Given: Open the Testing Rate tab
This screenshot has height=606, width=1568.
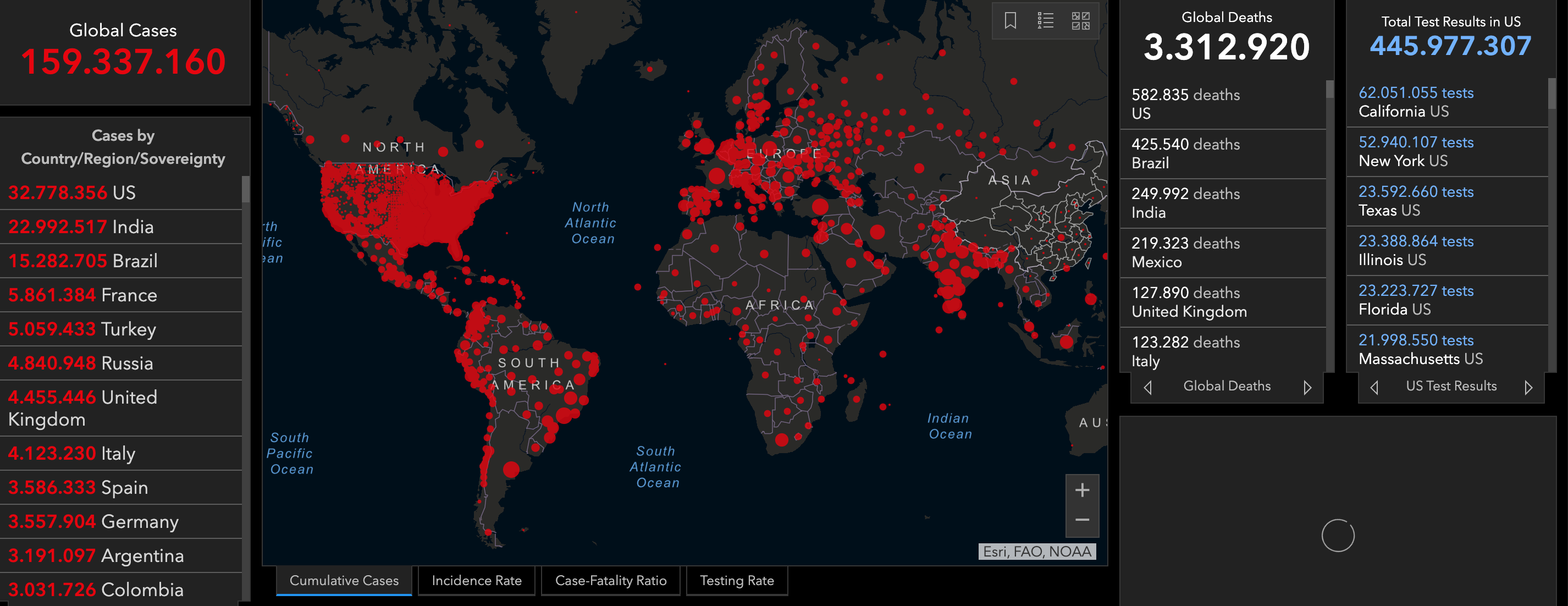Looking at the screenshot, I should click(737, 580).
